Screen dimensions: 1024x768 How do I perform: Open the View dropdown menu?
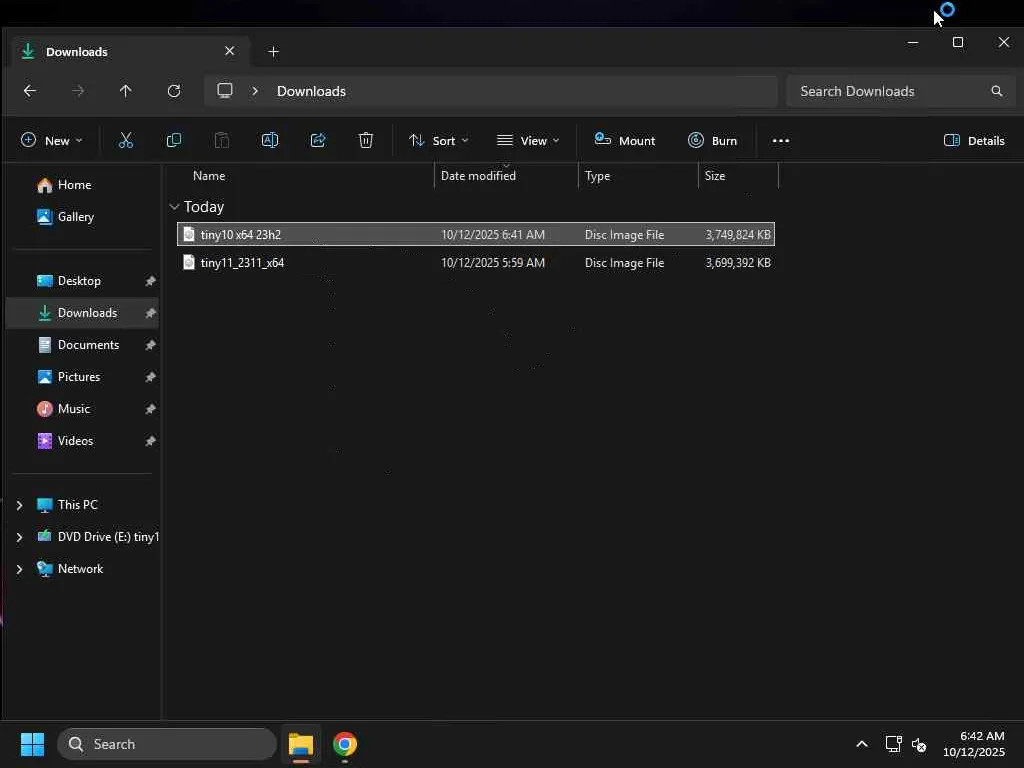click(x=528, y=141)
